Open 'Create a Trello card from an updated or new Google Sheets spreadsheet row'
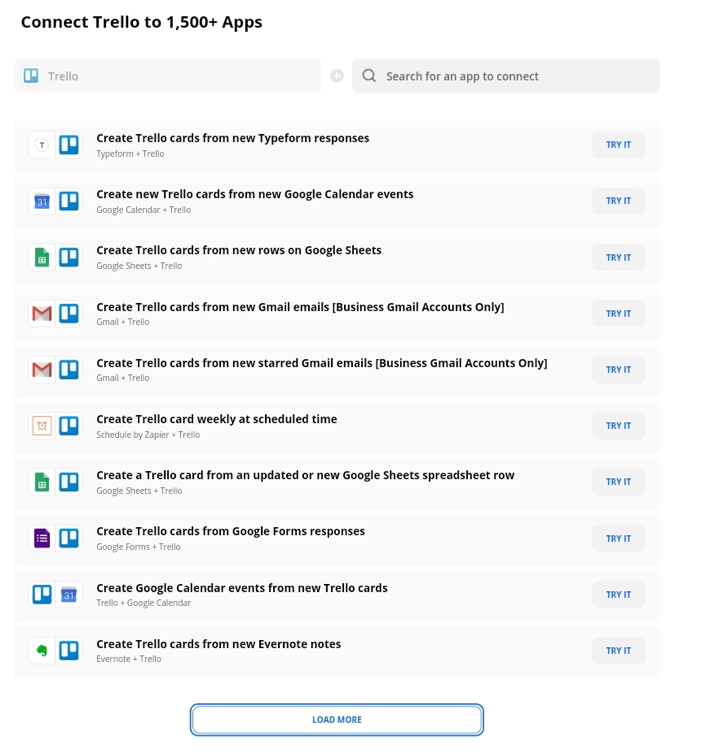 306,475
